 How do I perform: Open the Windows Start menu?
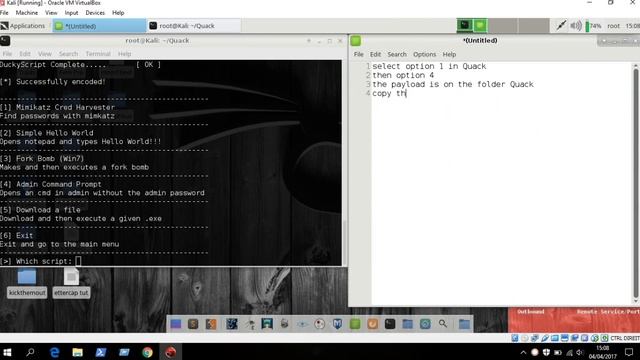point(7,352)
